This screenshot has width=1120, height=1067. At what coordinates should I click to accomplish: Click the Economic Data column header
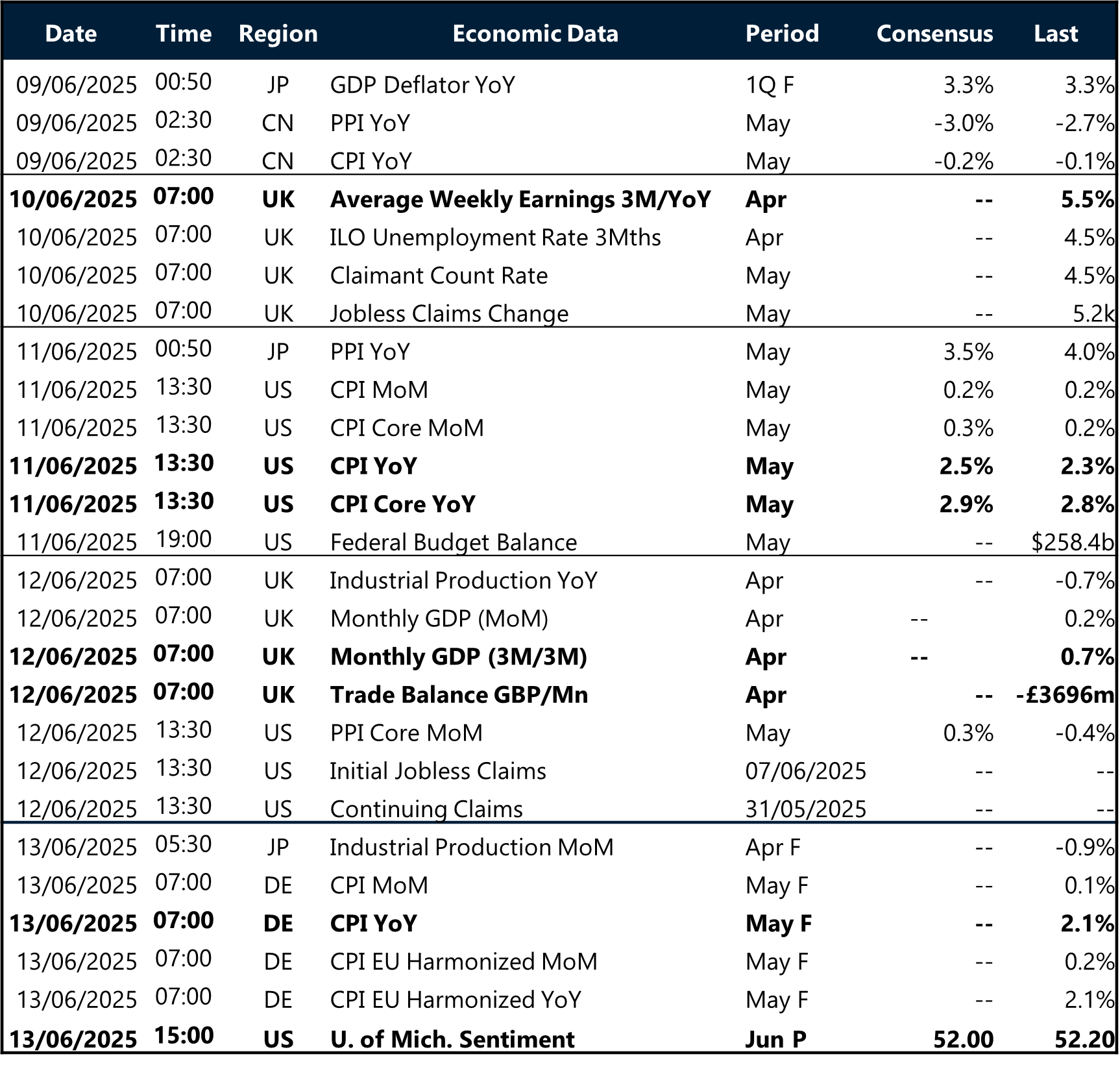tap(535, 33)
